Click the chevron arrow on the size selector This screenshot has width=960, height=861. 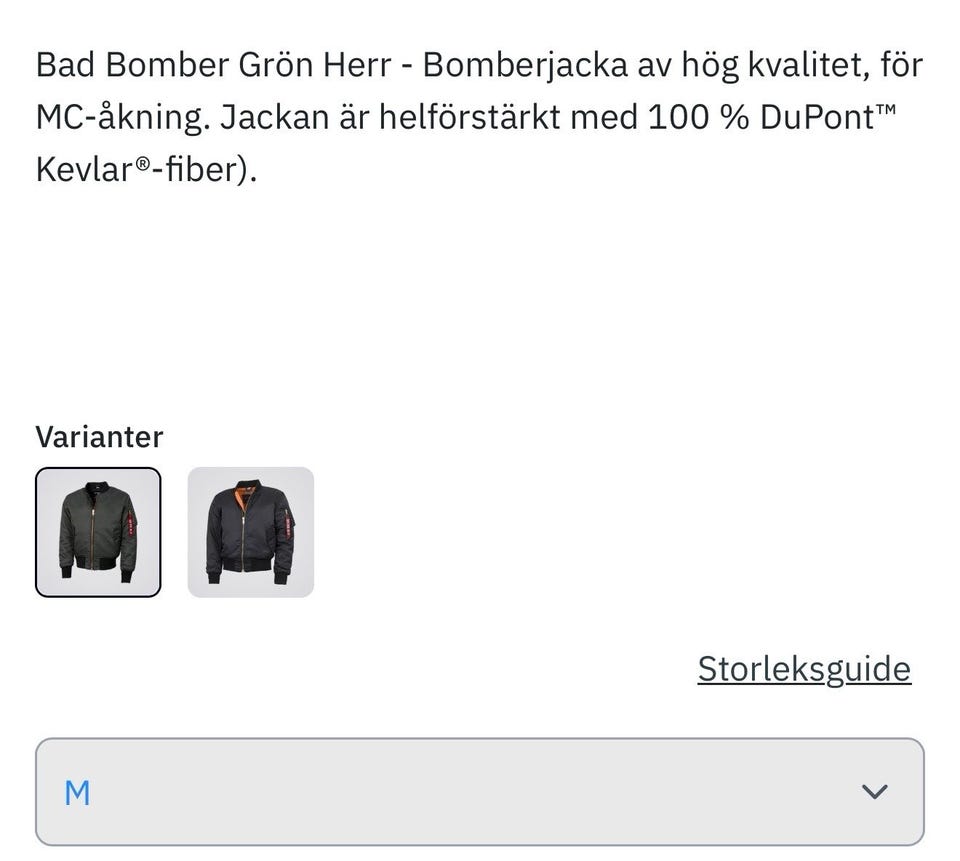coord(875,791)
